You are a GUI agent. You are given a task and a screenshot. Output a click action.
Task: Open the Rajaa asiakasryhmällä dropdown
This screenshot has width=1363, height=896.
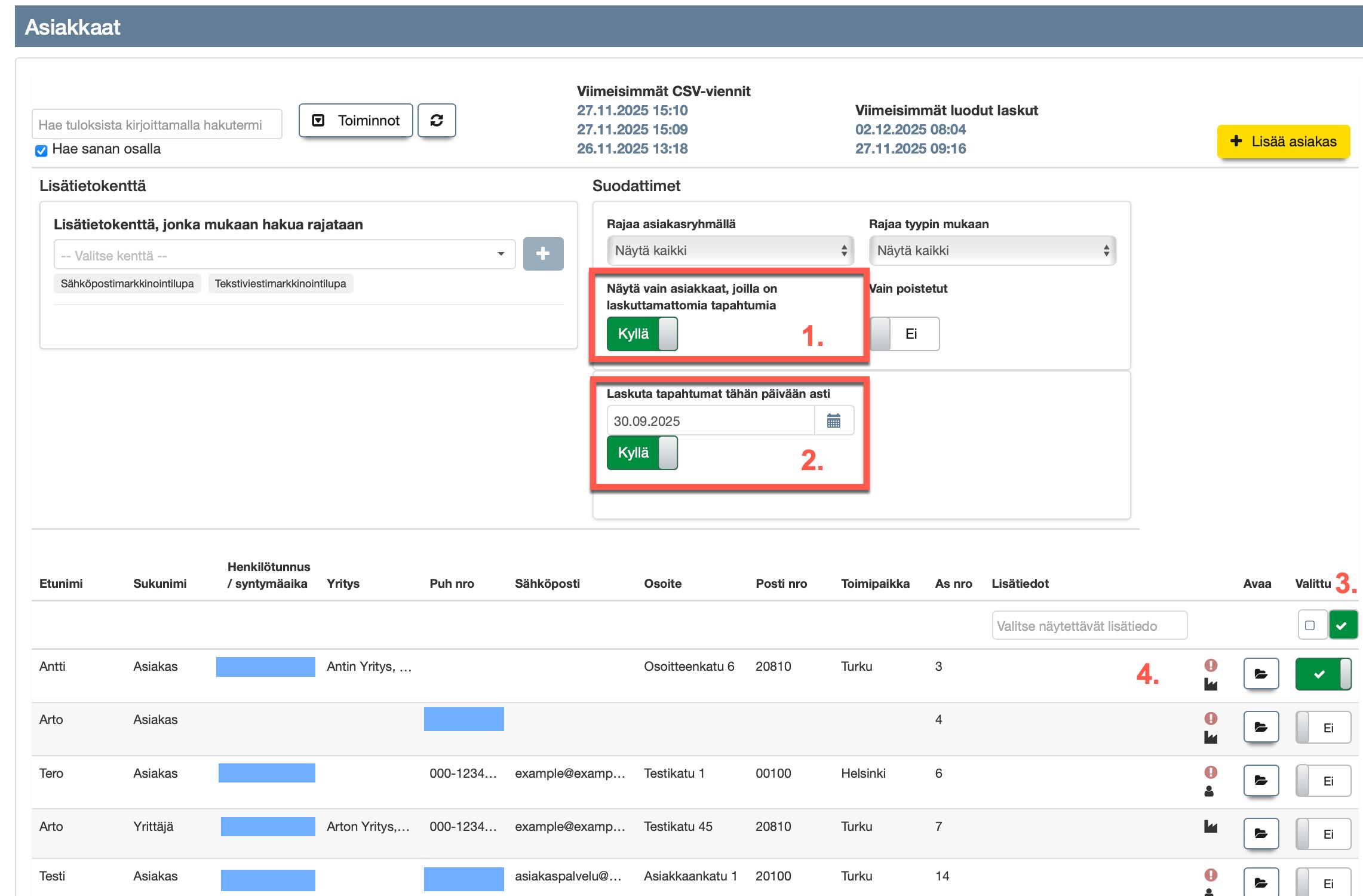(x=730, y=251)
